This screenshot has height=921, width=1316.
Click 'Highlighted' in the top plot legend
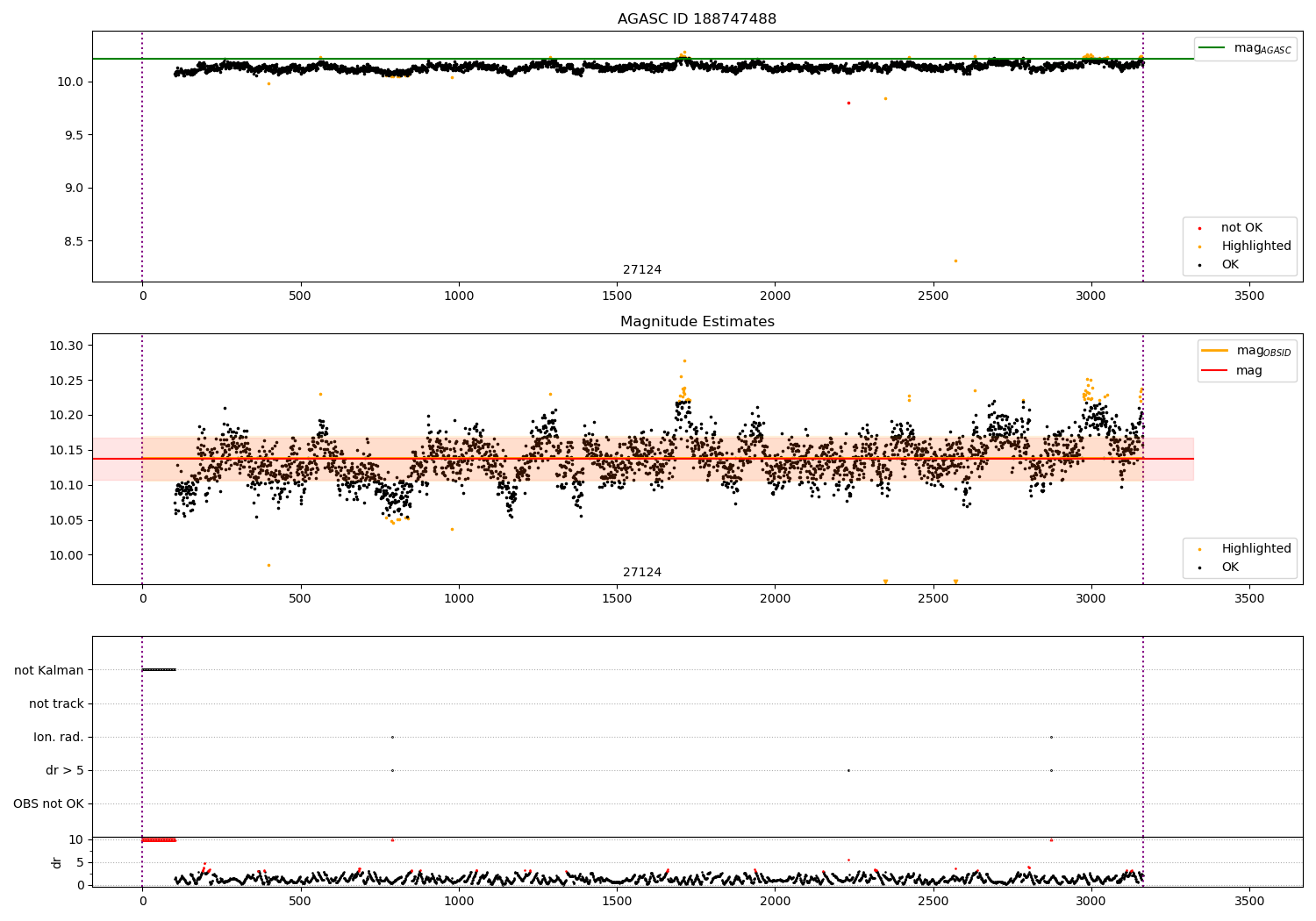point(1256,246)
